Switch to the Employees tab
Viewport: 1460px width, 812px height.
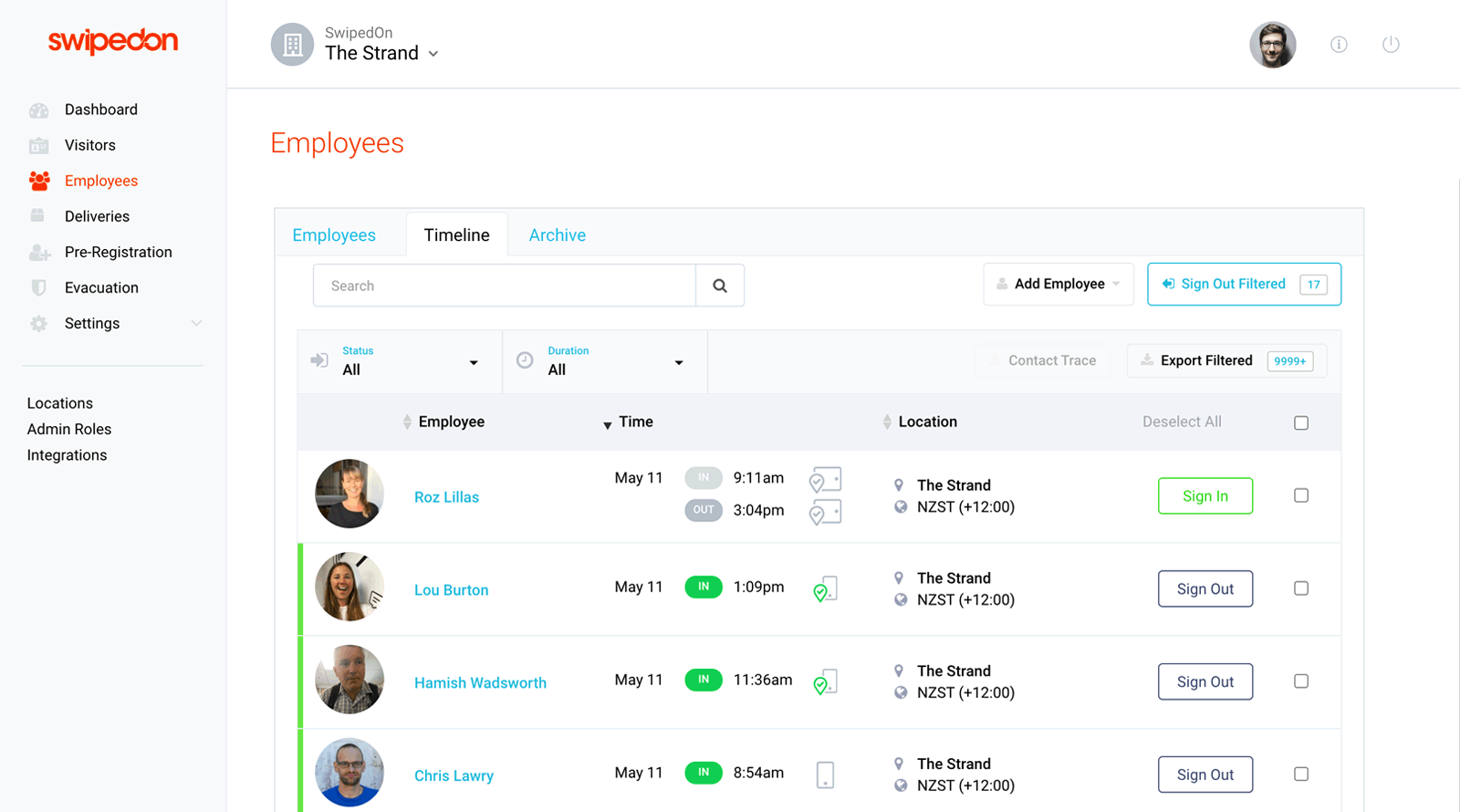(x=334, y=234)
